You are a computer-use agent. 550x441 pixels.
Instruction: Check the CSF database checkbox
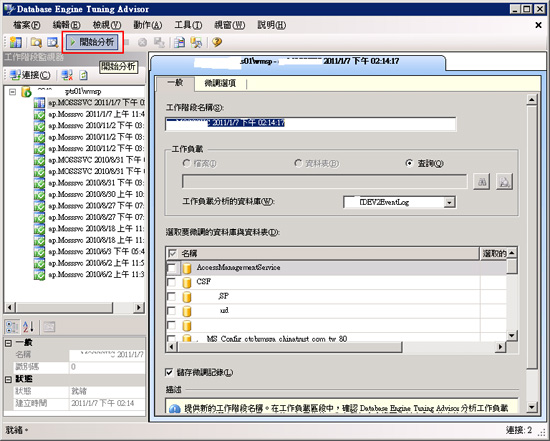pyautogui.click(x=172, y=282)
